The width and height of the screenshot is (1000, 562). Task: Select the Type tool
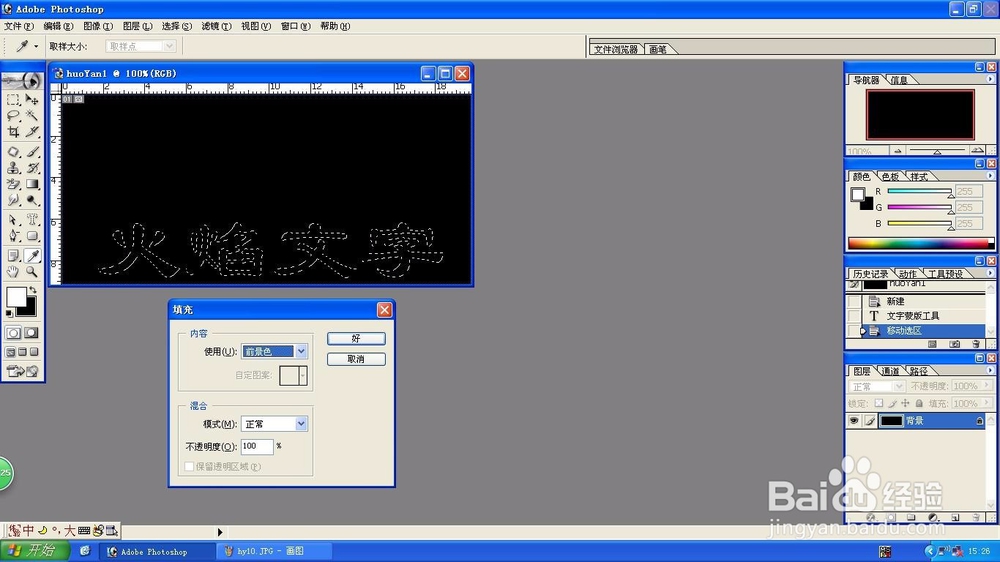32,220
